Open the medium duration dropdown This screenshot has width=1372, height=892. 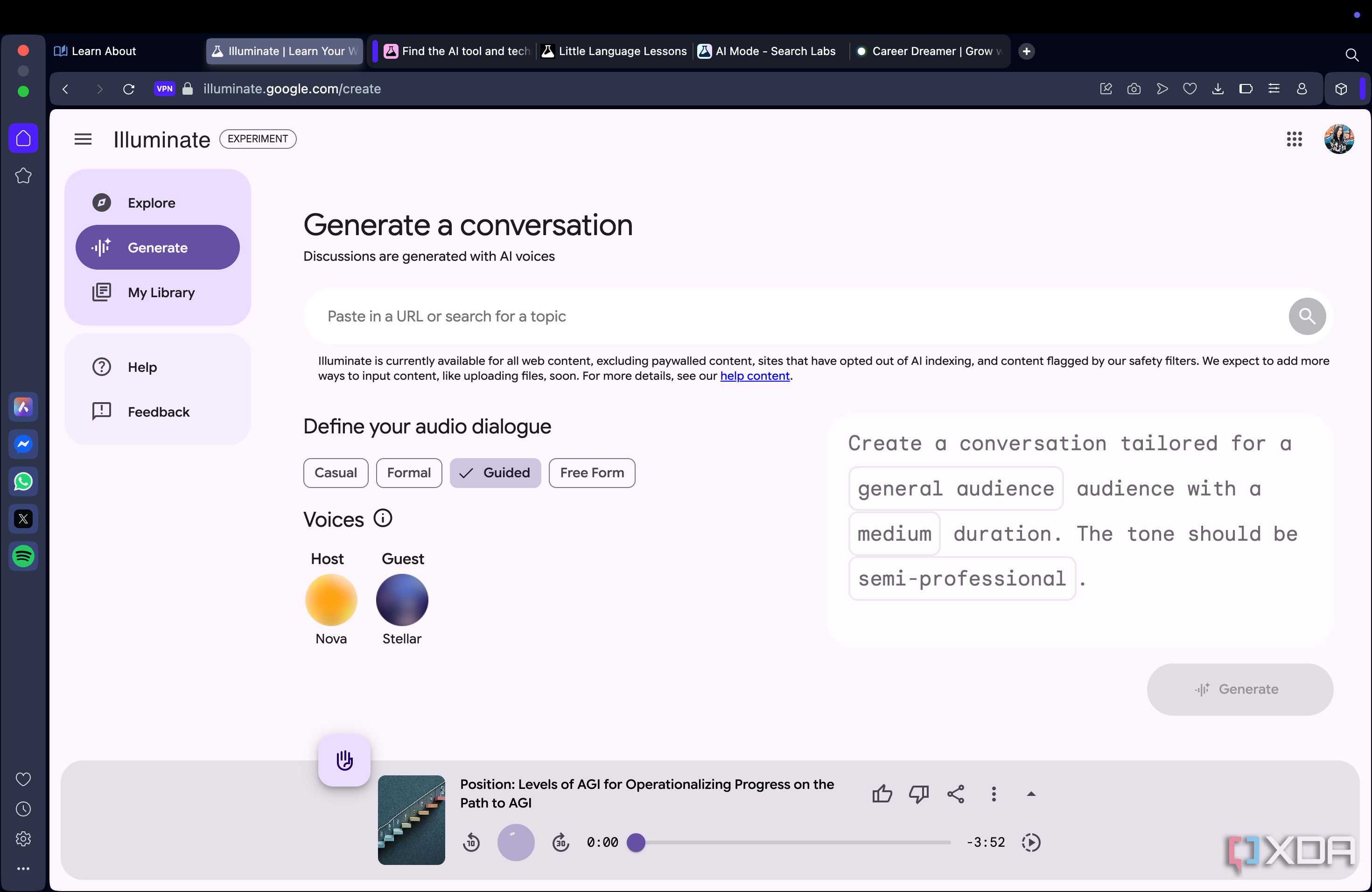[894, 534]
